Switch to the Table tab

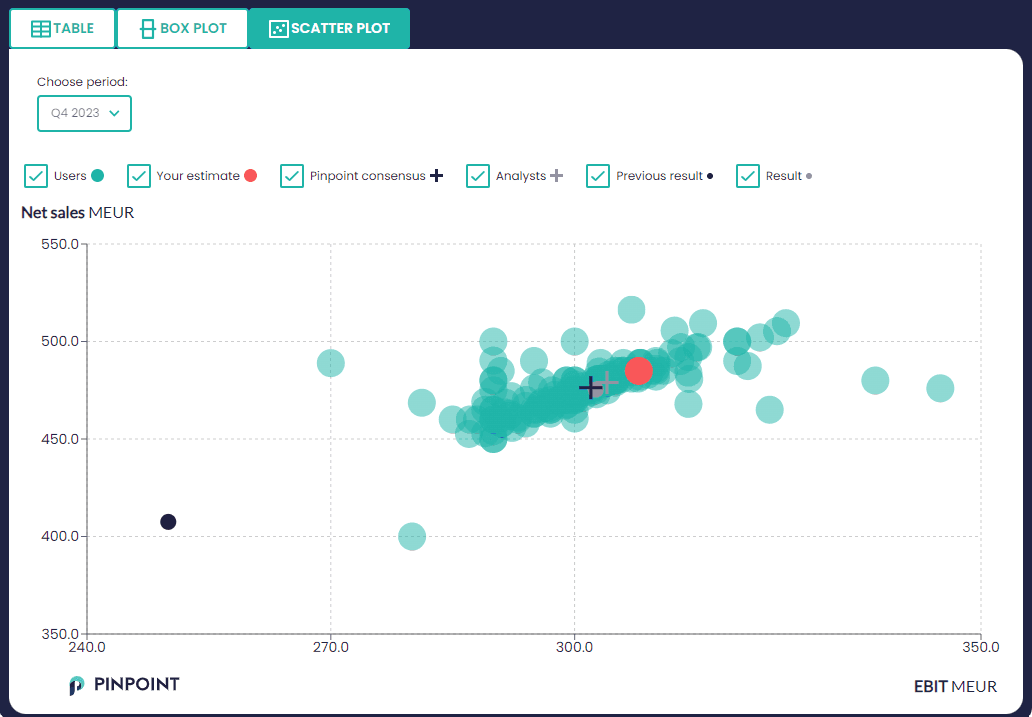(62, 29)
